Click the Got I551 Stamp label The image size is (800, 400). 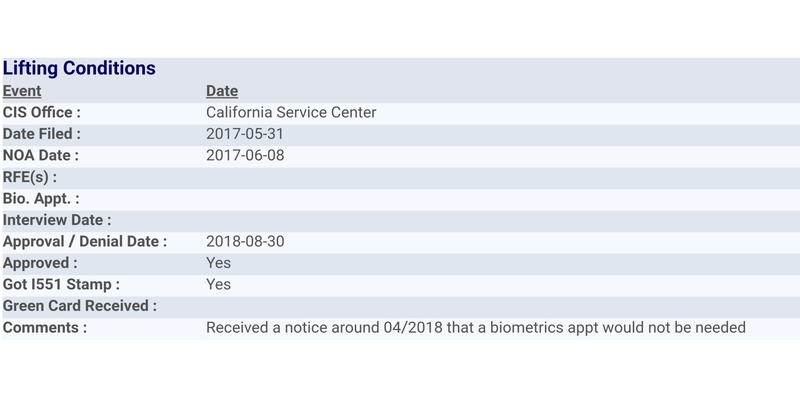61,284
